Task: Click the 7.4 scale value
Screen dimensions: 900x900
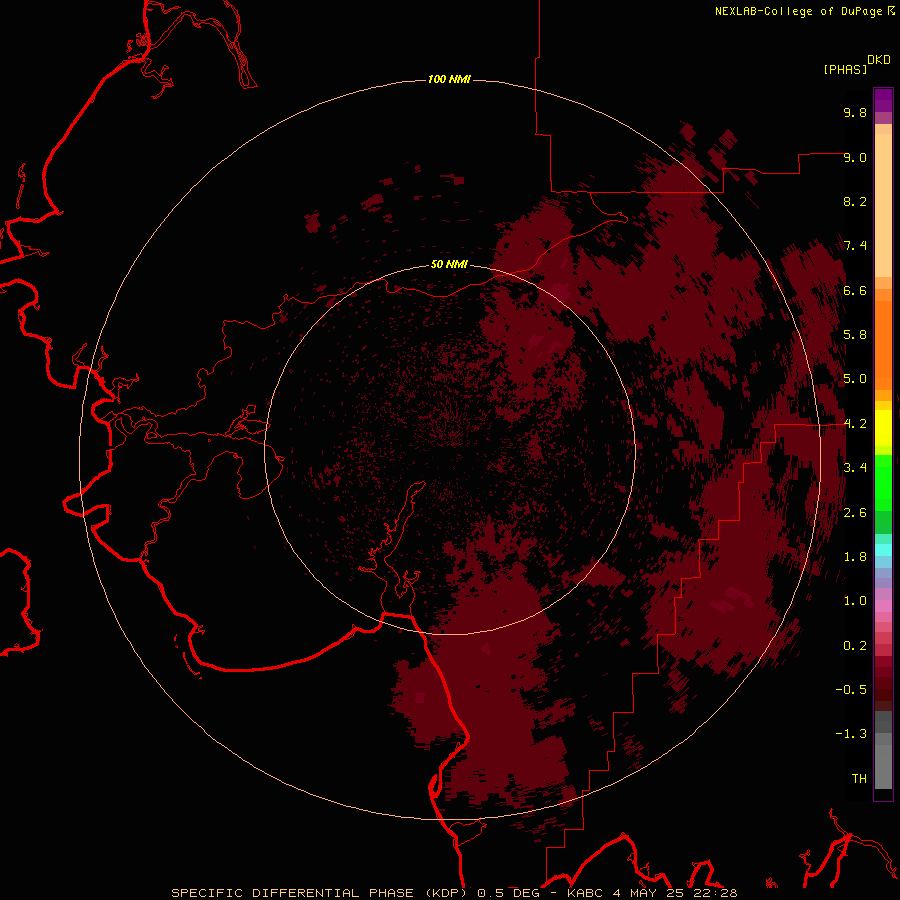Action: [855, 246]
